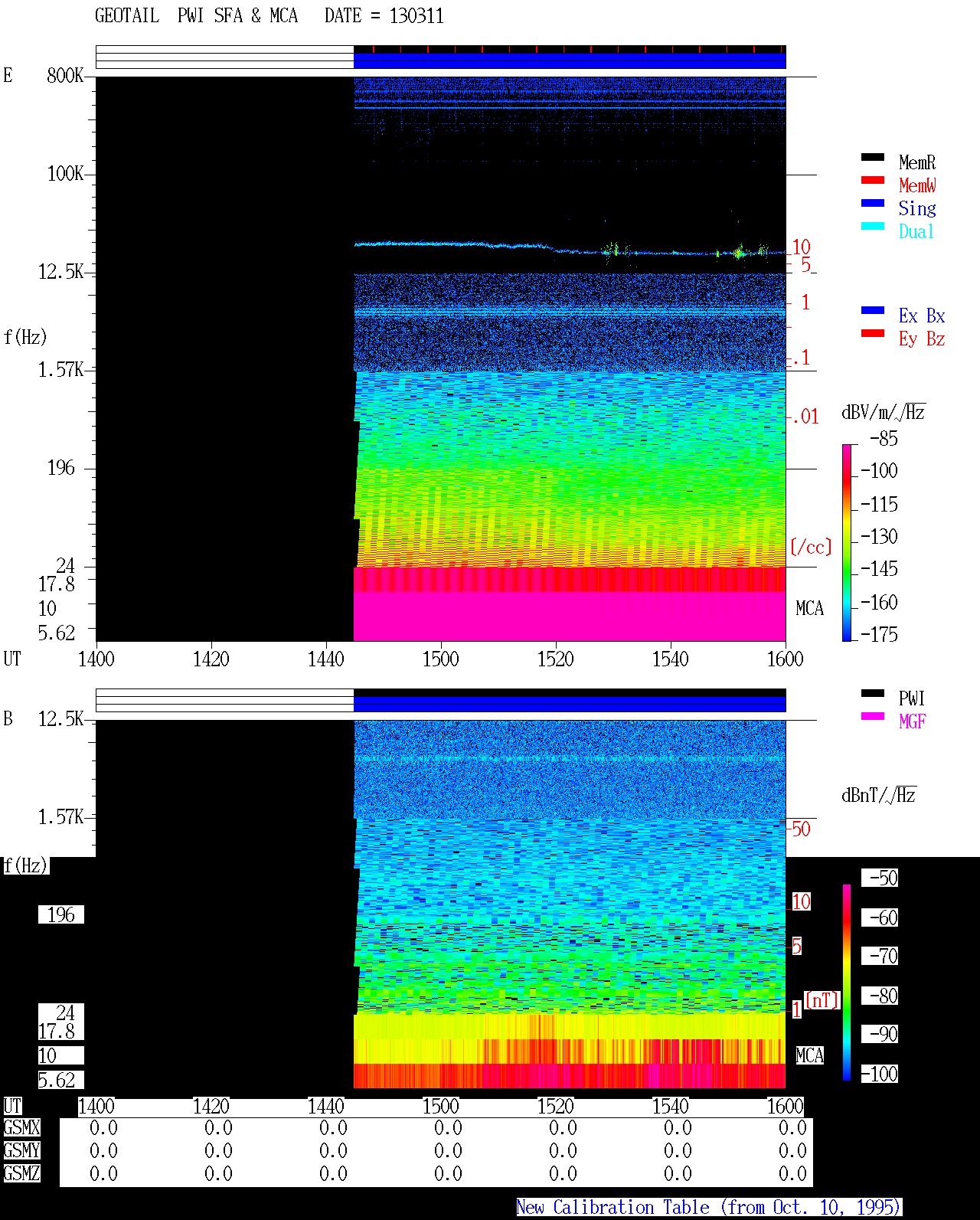Click the red "50" tick beside B panel
Image resolution: width=980 pixels, height=1220 pixels.
[801, 829]
